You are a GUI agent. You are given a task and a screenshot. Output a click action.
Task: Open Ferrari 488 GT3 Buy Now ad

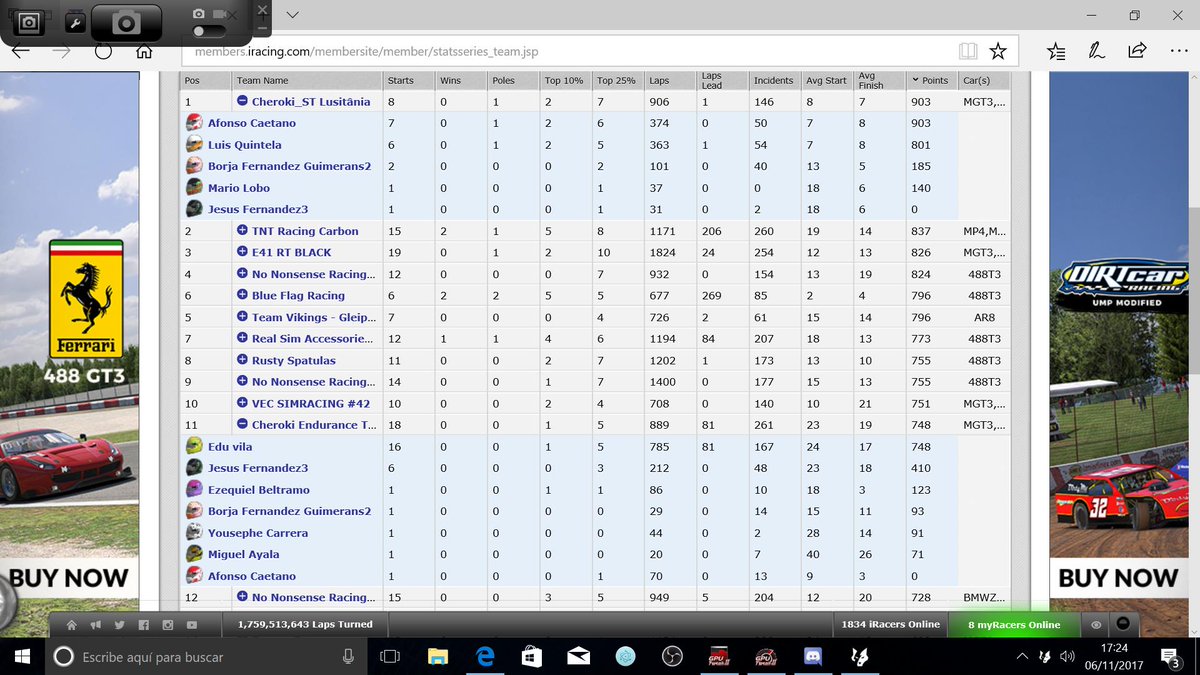point(69,578)
